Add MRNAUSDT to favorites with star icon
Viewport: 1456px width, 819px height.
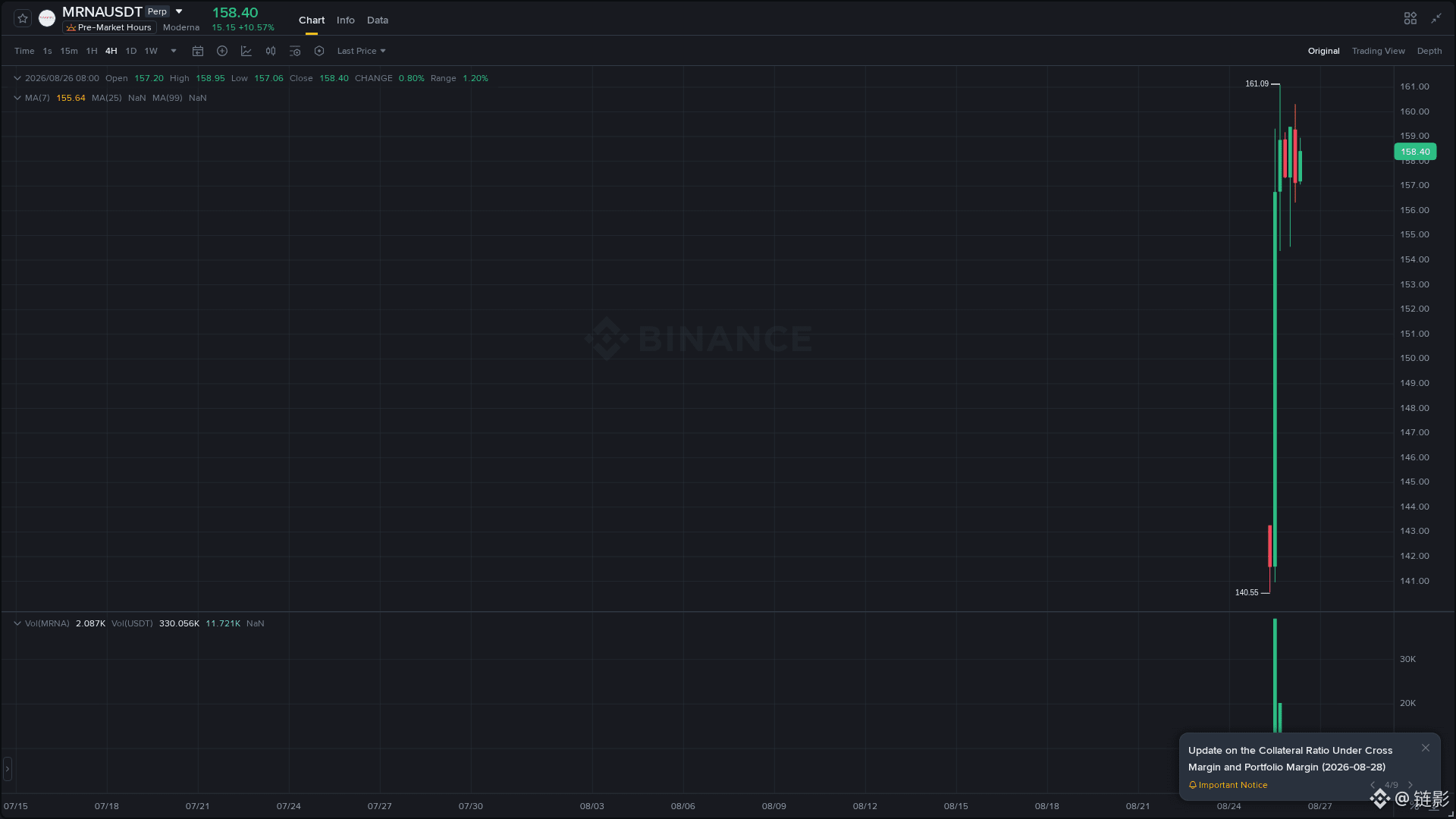pyautogui.click(x=23, y=18)
